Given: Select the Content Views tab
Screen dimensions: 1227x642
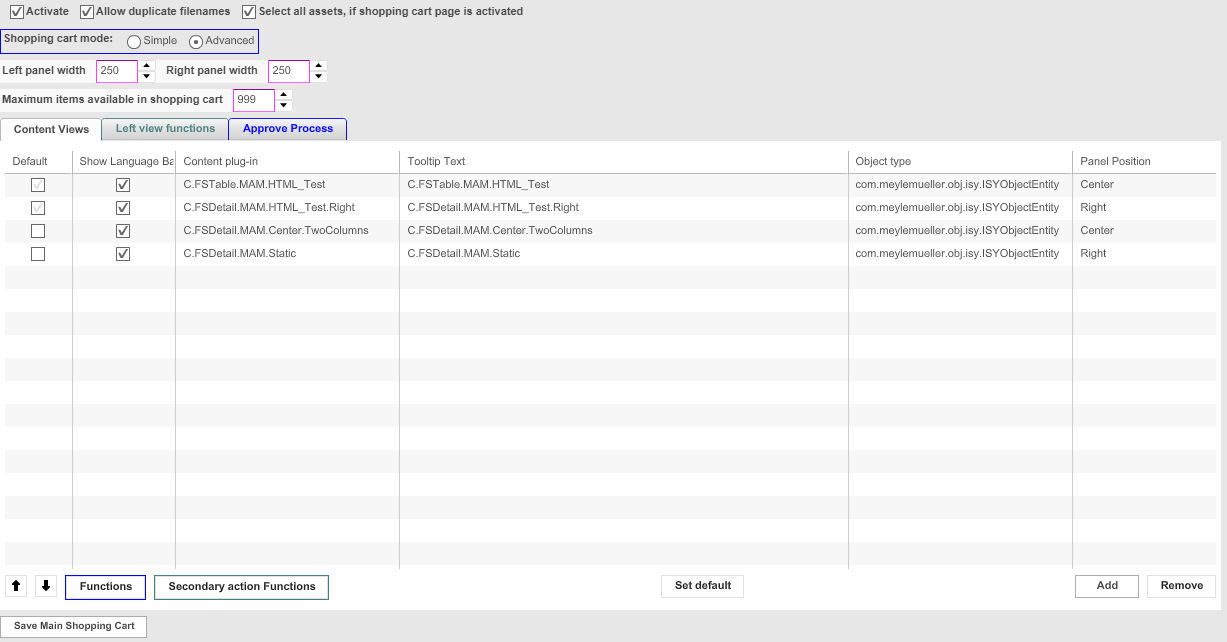Looking at the screenshot, I should click(50, 128).
